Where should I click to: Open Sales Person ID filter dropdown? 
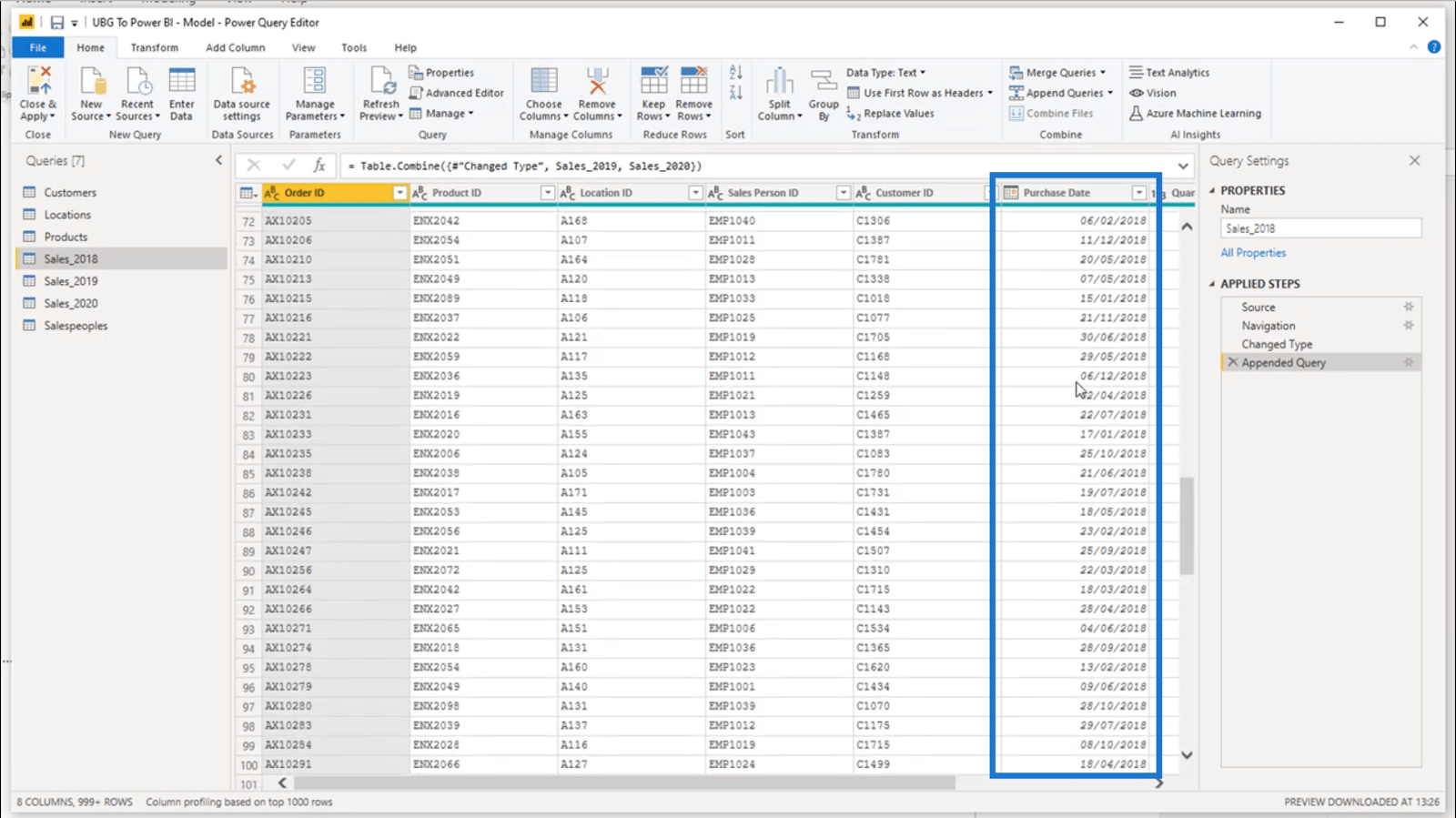(844, 193)
